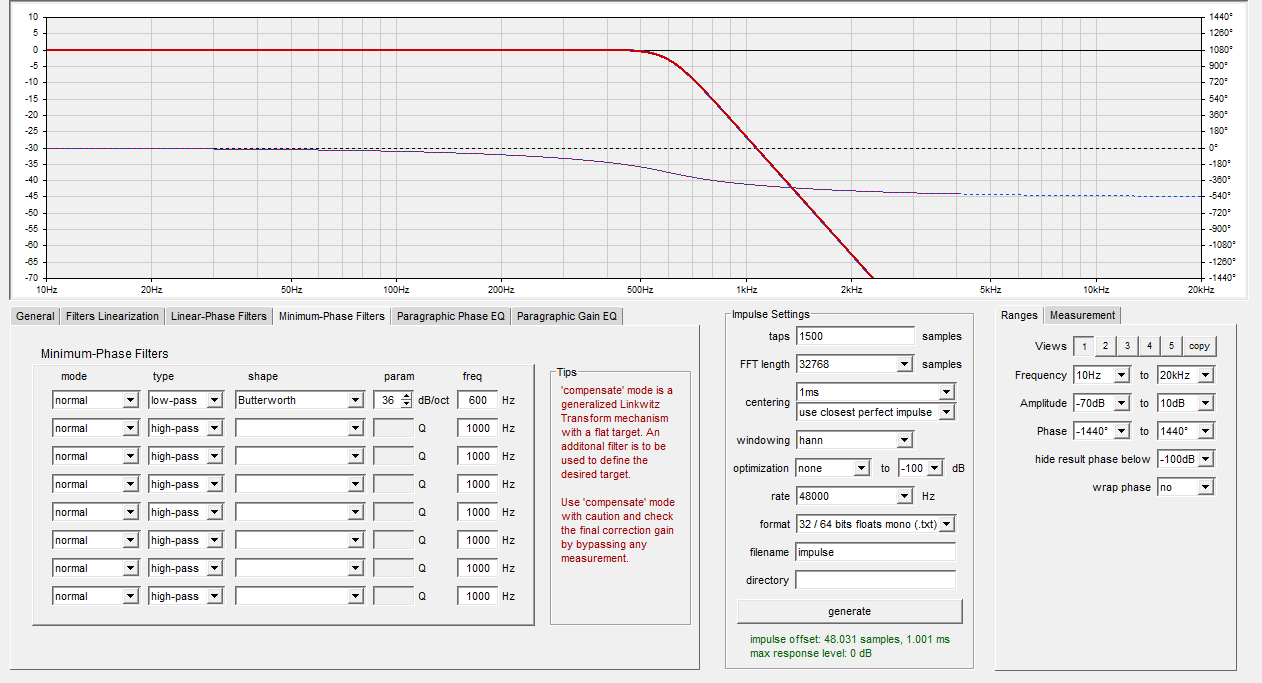
Task: Click the empty directory field
Action: point(876,580)
